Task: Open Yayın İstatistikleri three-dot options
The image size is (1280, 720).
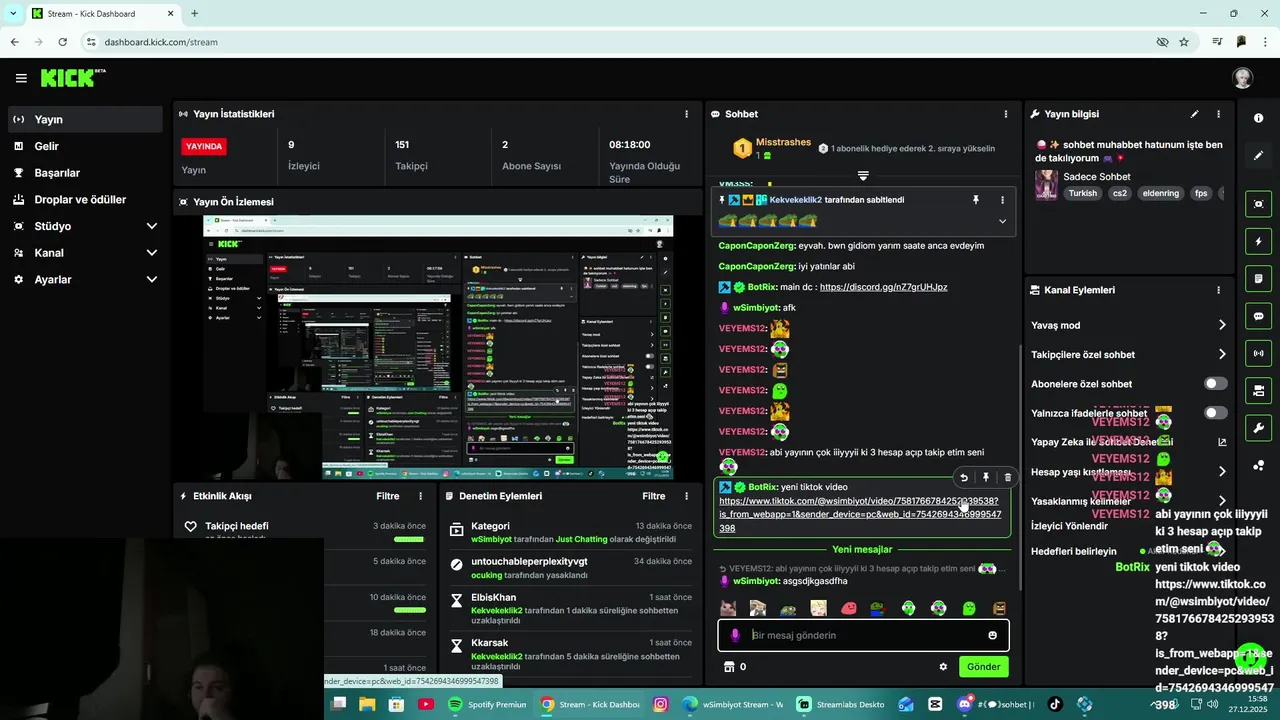Action: point(686,114)
